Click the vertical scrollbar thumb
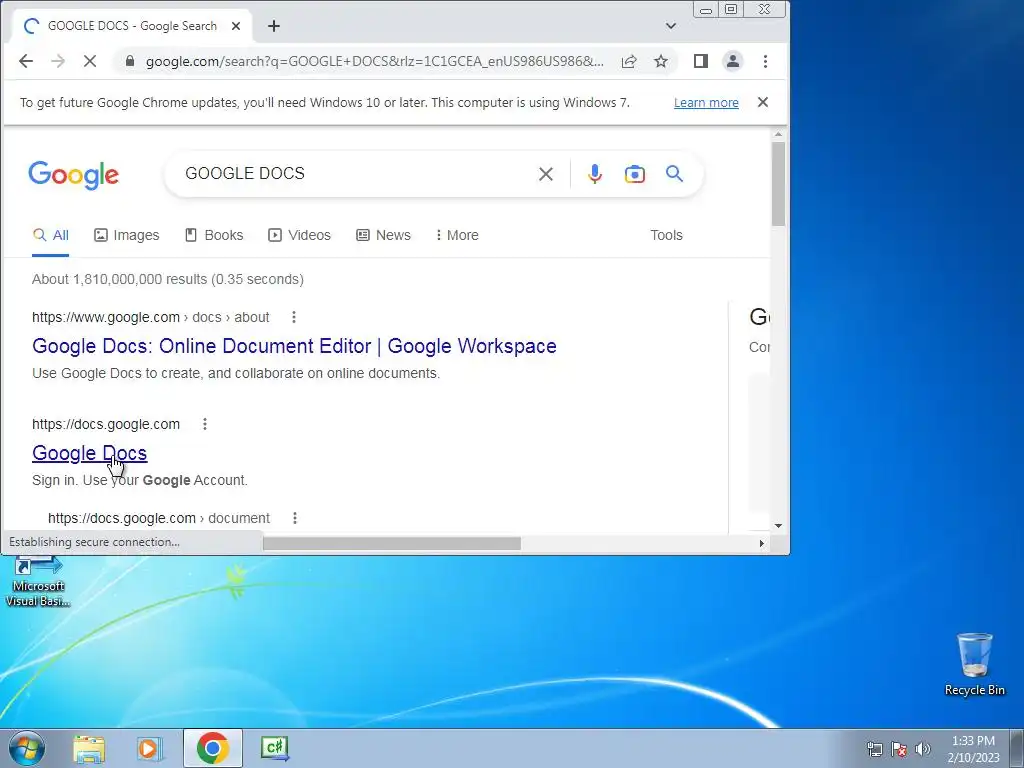The width and height of the screenshot is (1024, 768). point(778,184)
